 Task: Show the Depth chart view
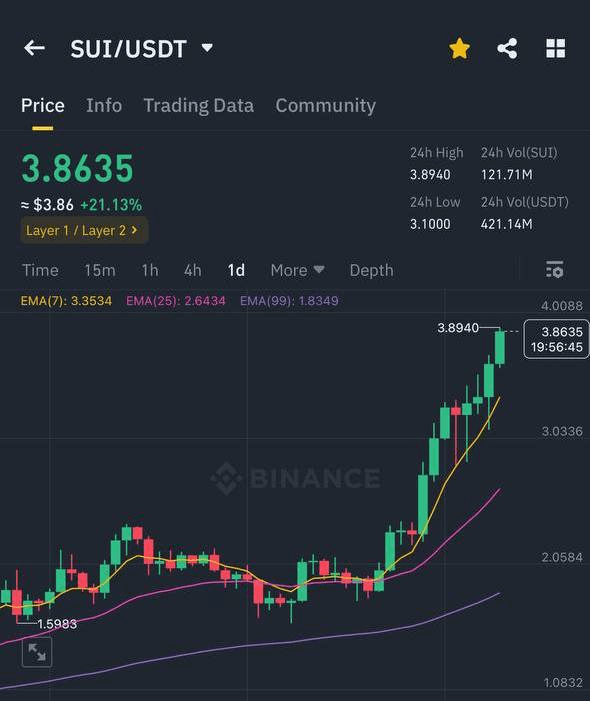tap(371, 270)
